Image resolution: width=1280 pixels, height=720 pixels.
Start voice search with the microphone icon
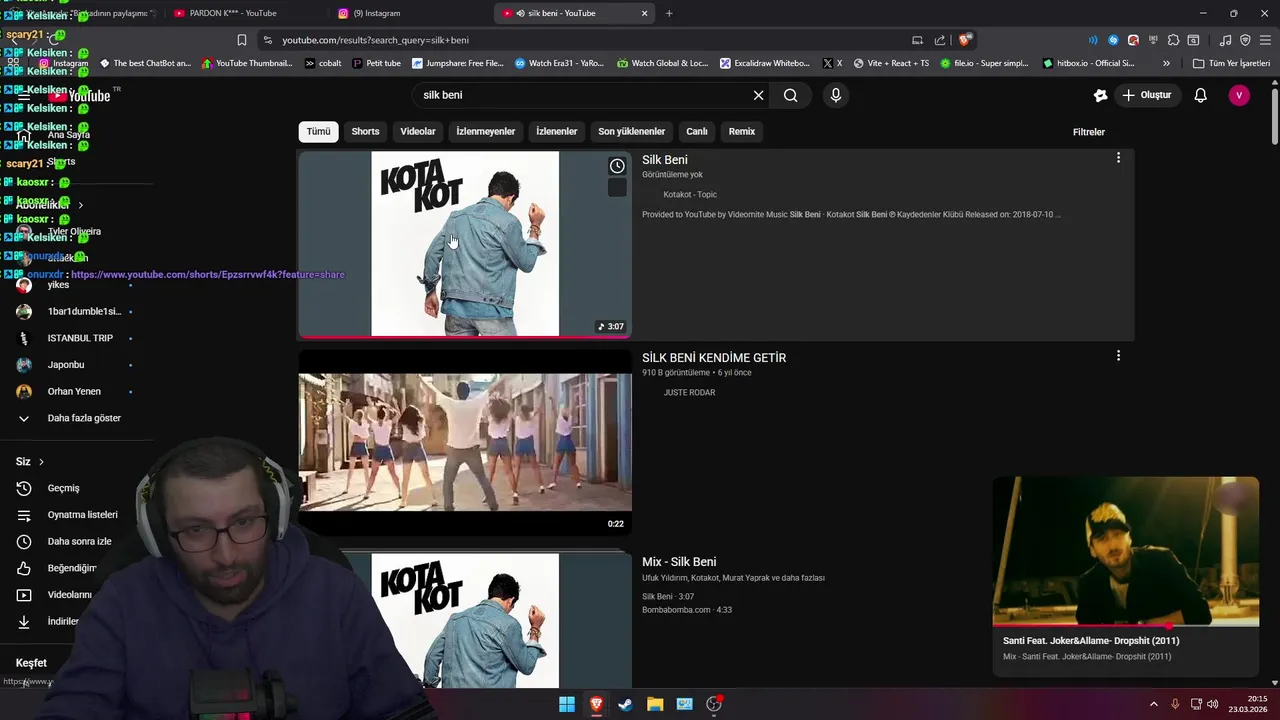(x=836, y=95)
